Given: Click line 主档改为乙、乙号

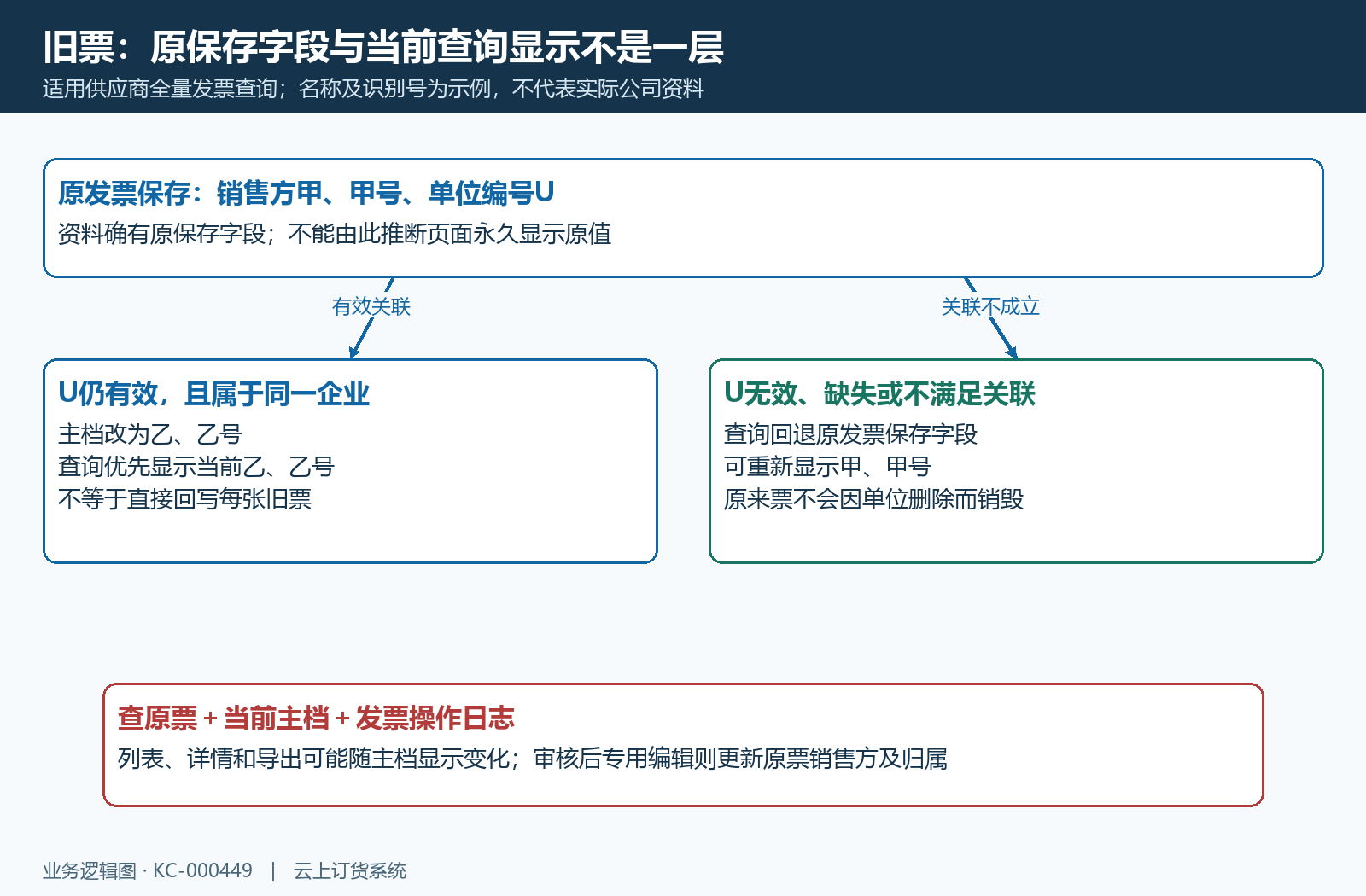Looking at the screenshot, I should click(150, 434).
